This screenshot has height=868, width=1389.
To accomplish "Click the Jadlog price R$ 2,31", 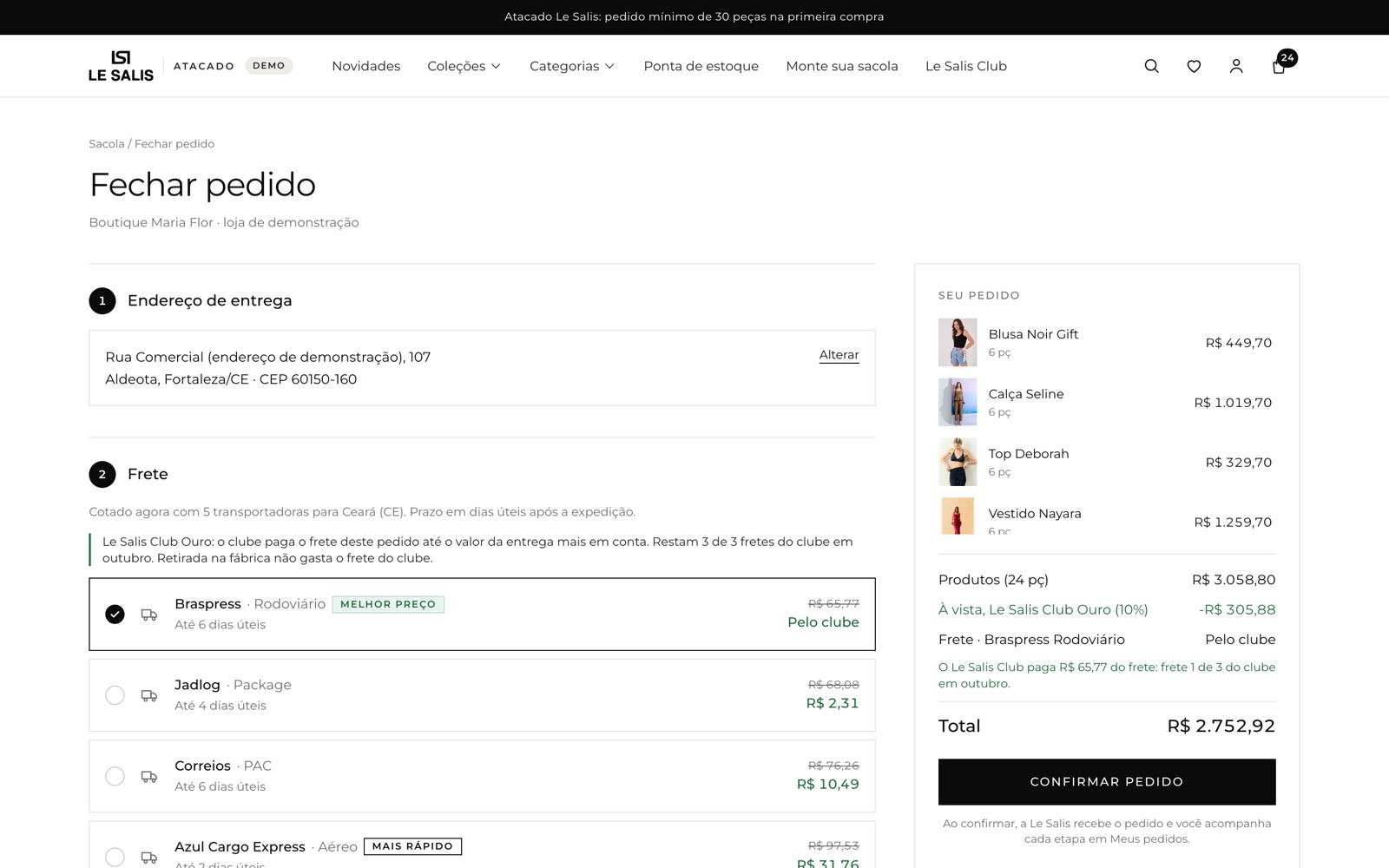I will tap(833, 703).
